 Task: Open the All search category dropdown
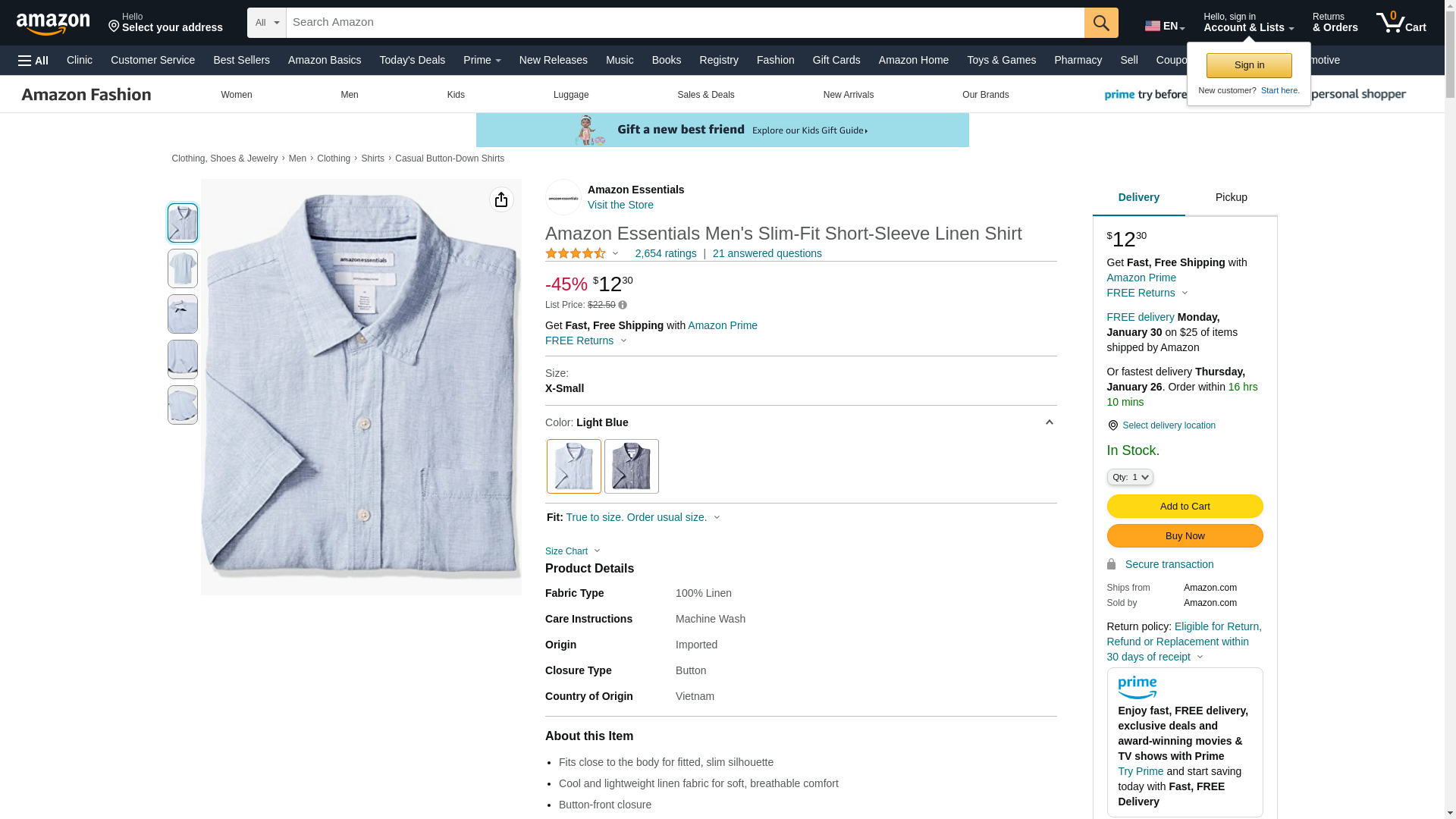267,23
